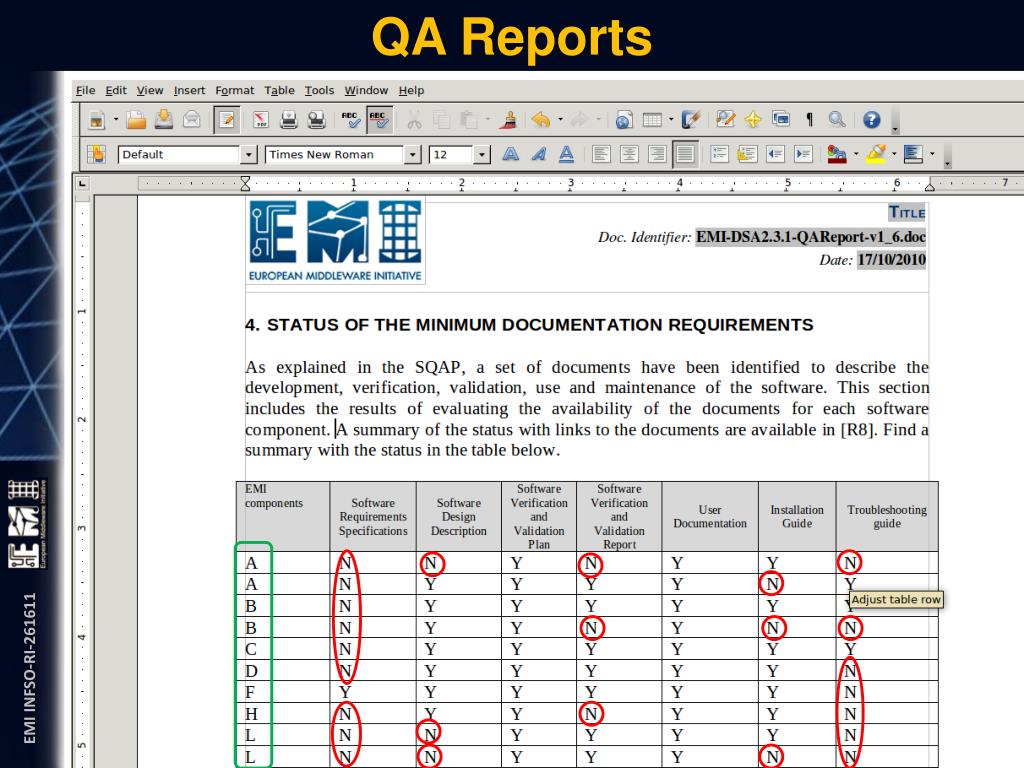Open the File menu

click(x=86, y=90)
